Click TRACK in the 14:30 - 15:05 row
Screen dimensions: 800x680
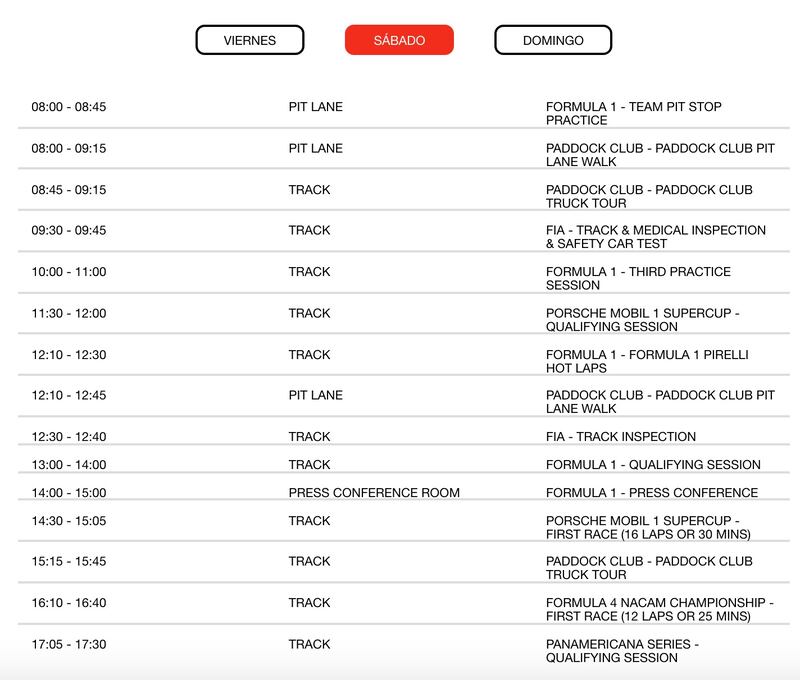point(309,521)
